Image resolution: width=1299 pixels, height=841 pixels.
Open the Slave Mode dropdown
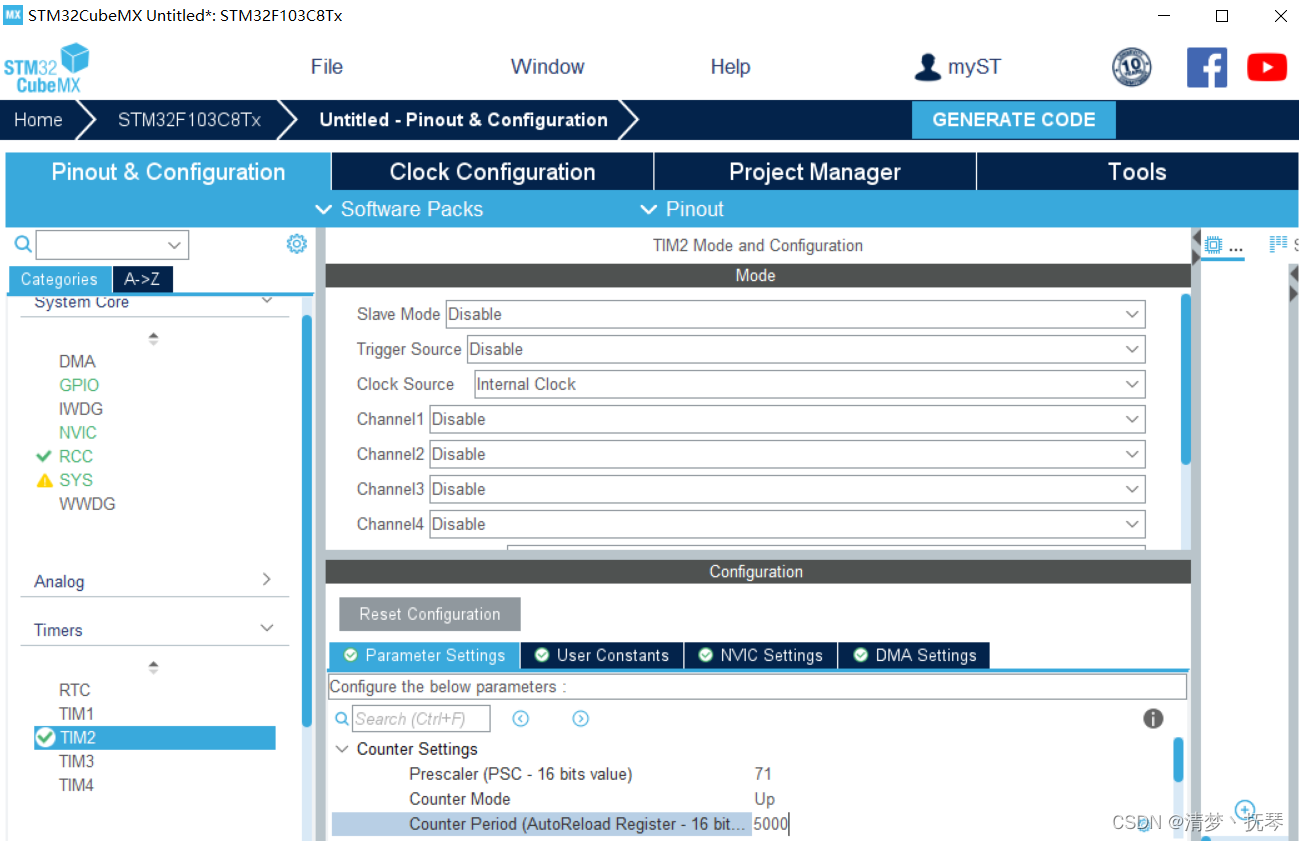795,314
